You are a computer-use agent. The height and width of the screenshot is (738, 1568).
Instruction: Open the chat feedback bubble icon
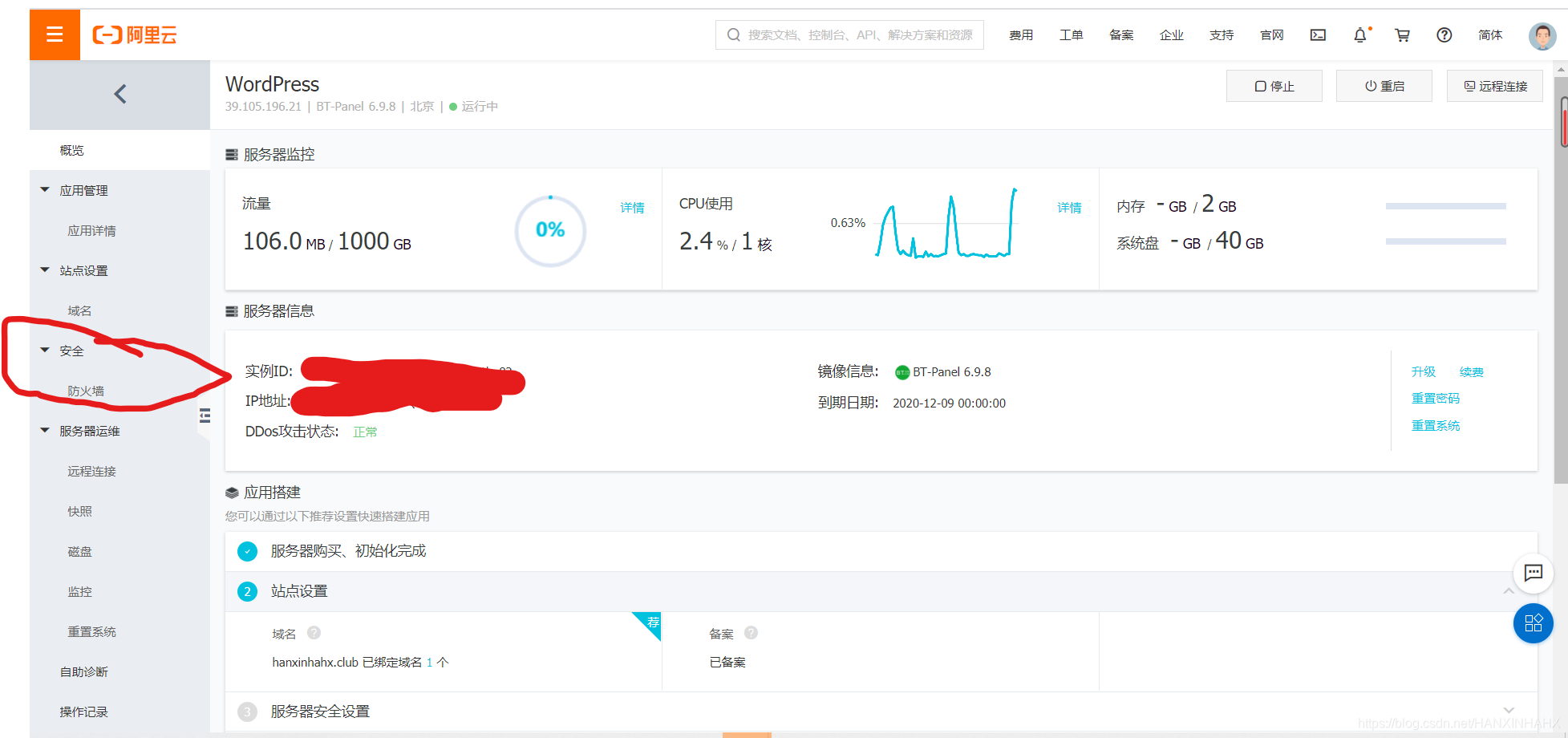click(1533, 573)
